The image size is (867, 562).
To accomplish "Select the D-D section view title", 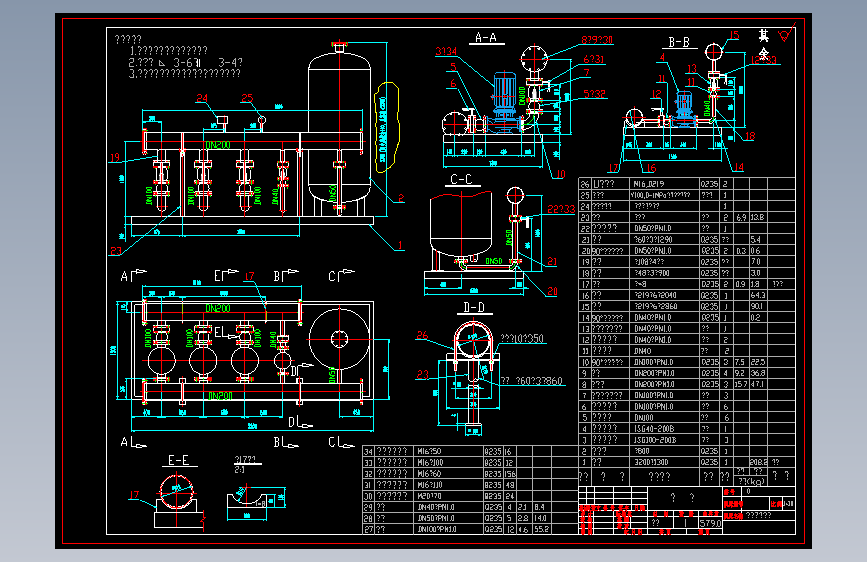I will [x=474, y=308].
